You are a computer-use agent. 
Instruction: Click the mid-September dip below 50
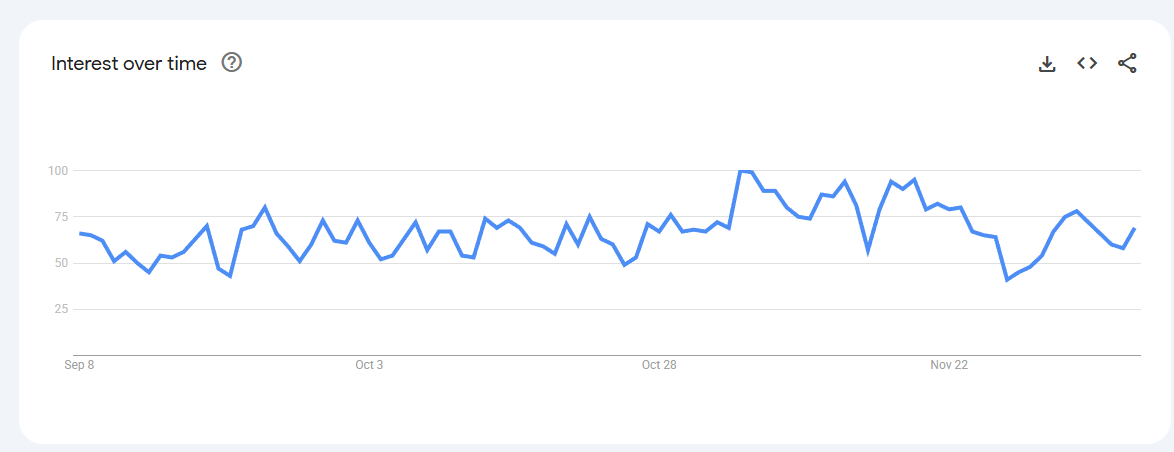click(230, 276)
